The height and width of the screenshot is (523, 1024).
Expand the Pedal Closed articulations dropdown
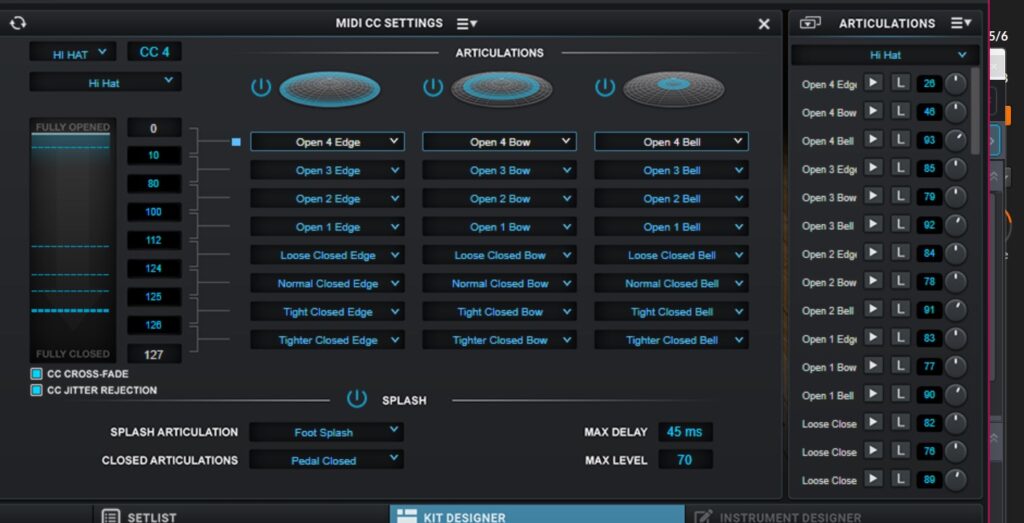[326, 460]
